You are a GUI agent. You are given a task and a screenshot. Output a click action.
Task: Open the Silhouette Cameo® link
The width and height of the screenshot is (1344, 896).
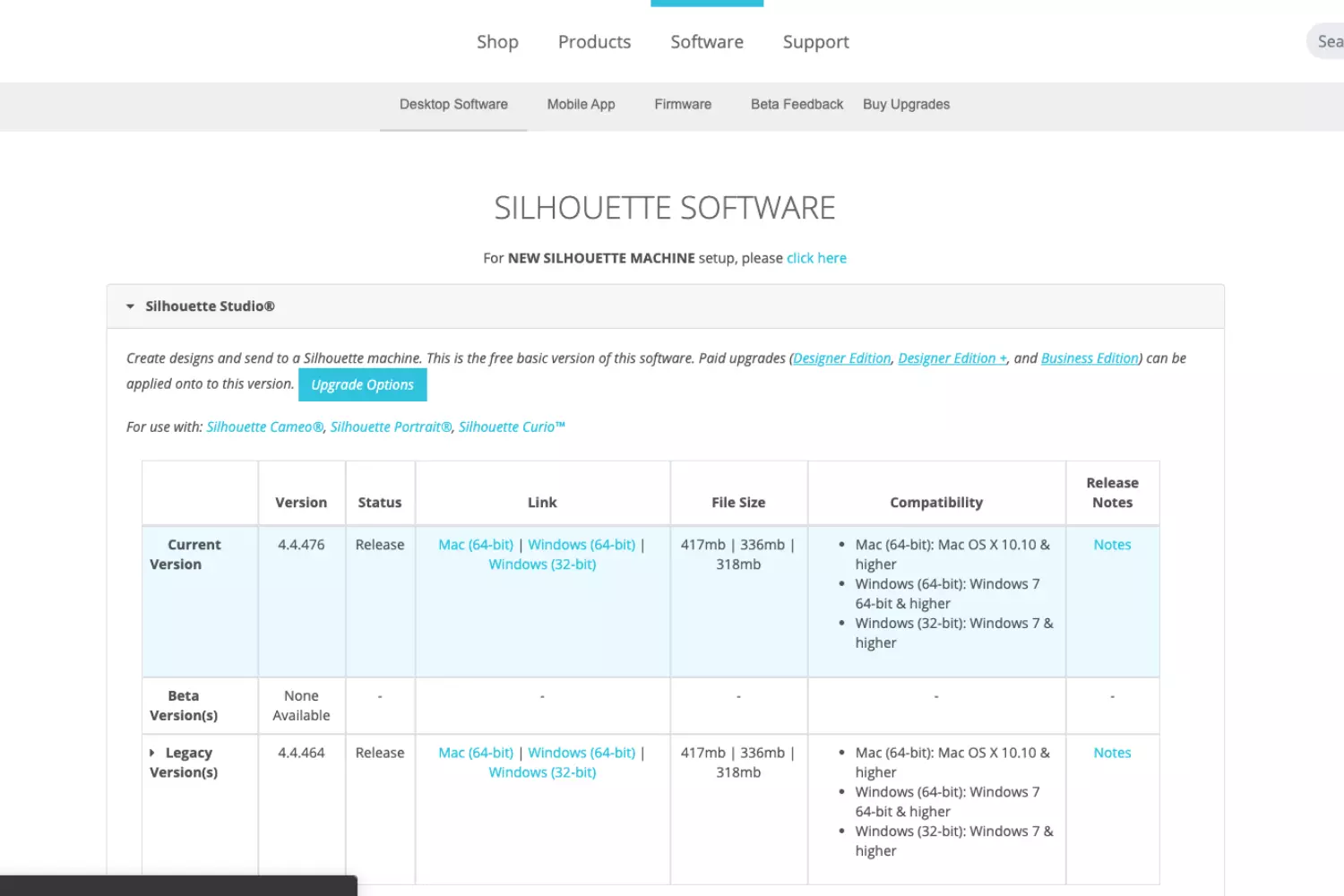coord(264,427)
